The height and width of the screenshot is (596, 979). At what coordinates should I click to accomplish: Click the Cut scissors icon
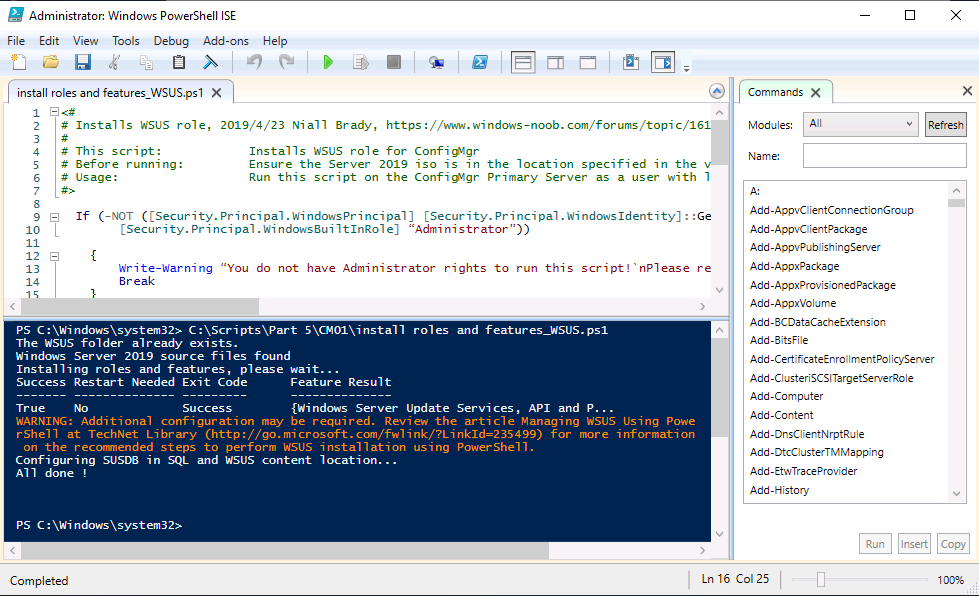coord(114,62)
